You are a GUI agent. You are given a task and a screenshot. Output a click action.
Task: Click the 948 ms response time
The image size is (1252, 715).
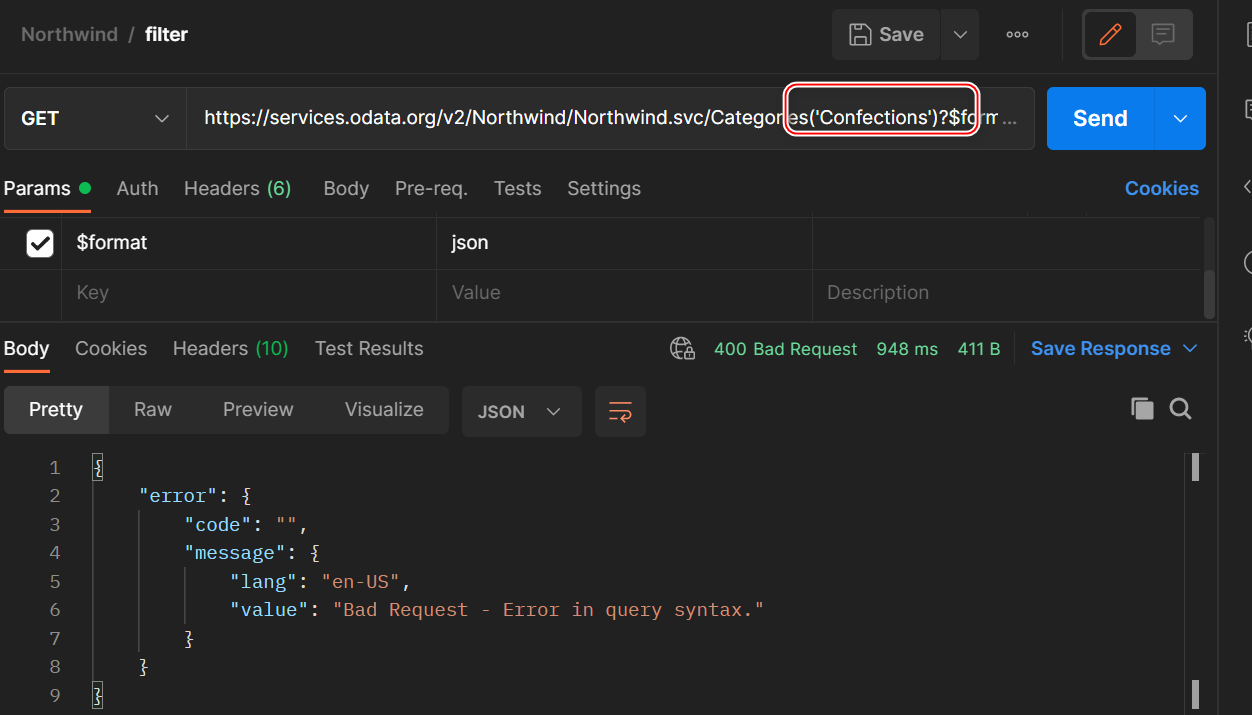coord(907,349)
